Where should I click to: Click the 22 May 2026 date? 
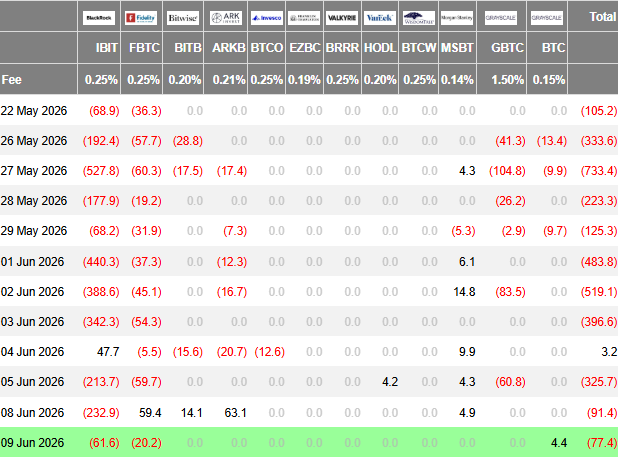click(34, 111)
